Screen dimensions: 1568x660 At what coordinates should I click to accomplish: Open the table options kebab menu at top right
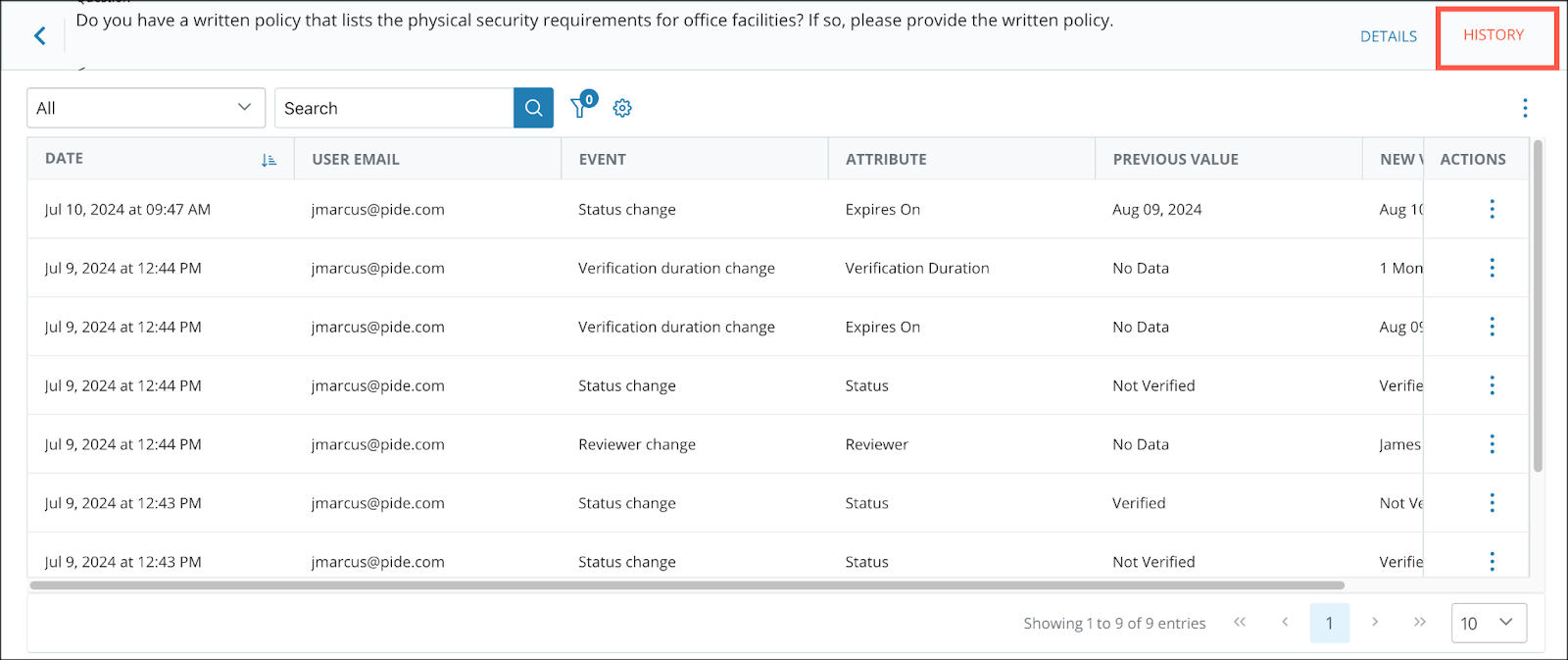tap(1525, 108)
